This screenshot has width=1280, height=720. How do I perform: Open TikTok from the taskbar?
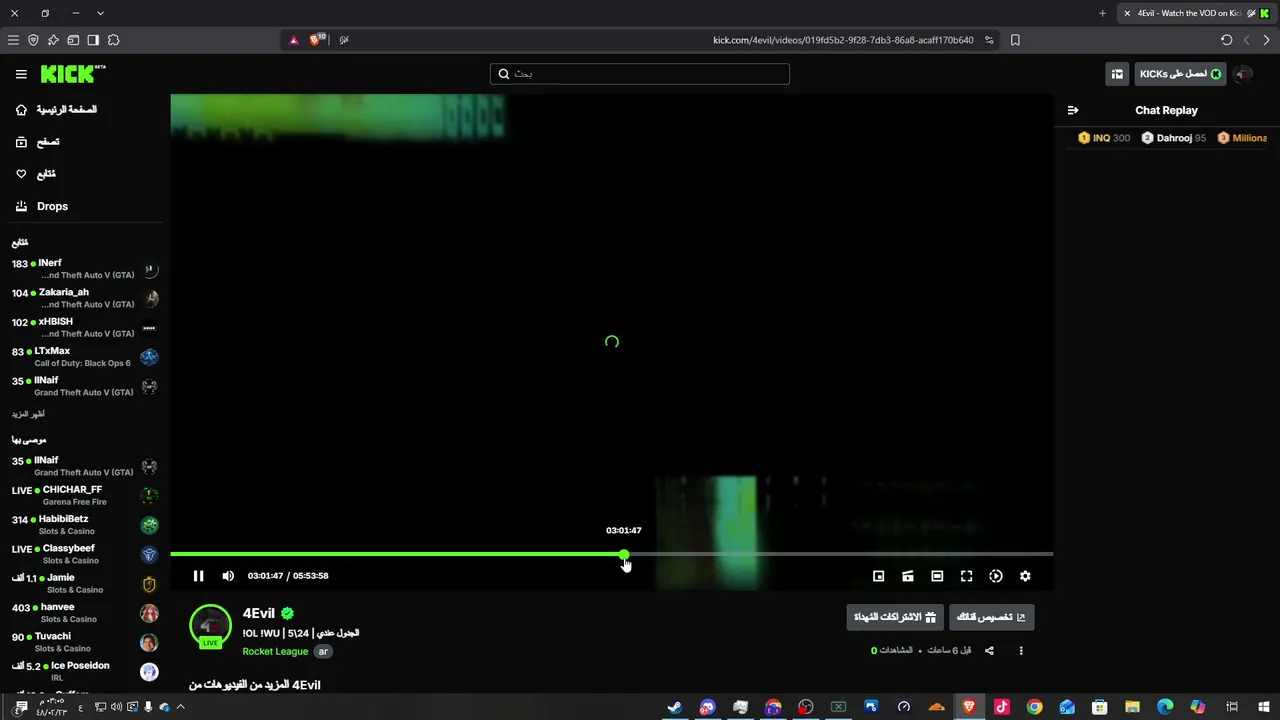click(x=1002, y=707)
